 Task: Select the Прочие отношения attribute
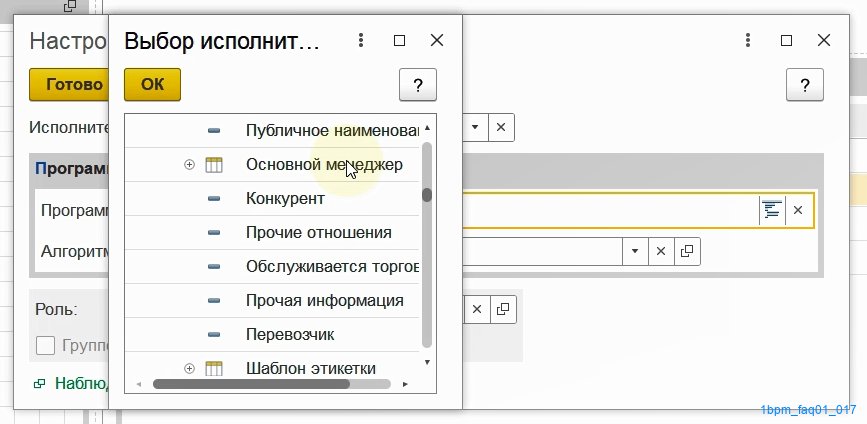point(318,233)
